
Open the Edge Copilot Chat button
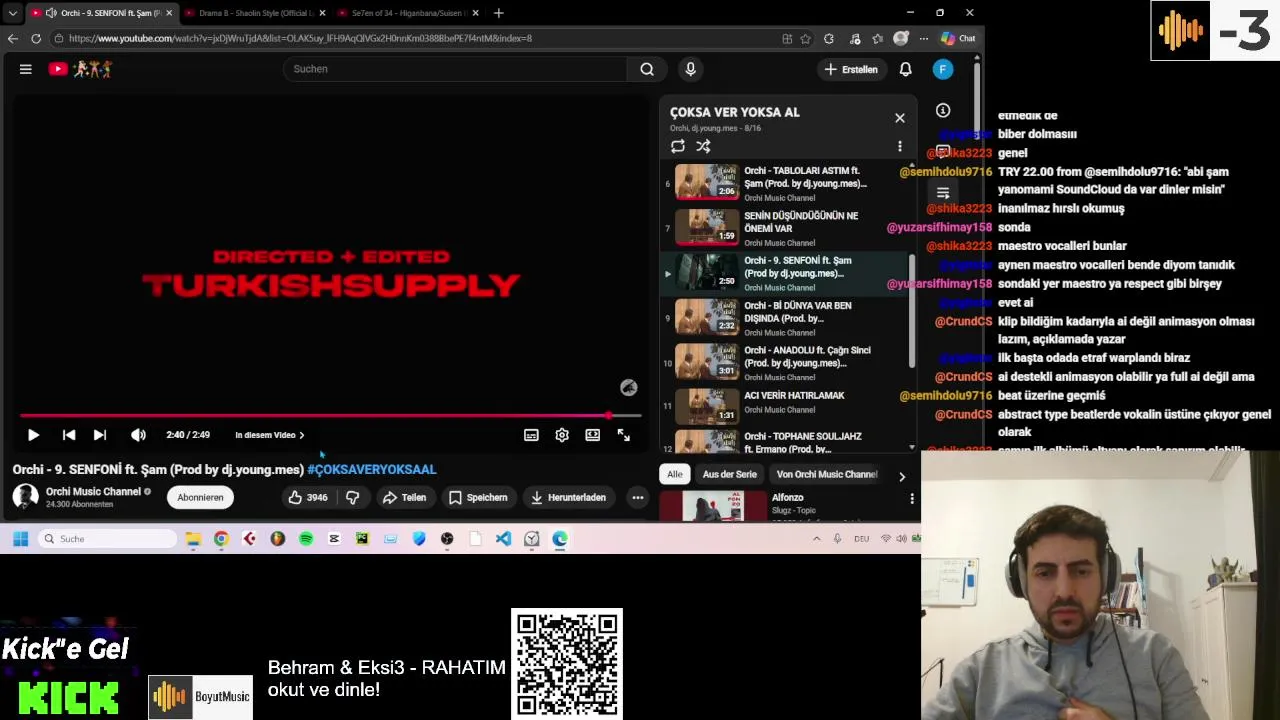[x=959, y=38]
